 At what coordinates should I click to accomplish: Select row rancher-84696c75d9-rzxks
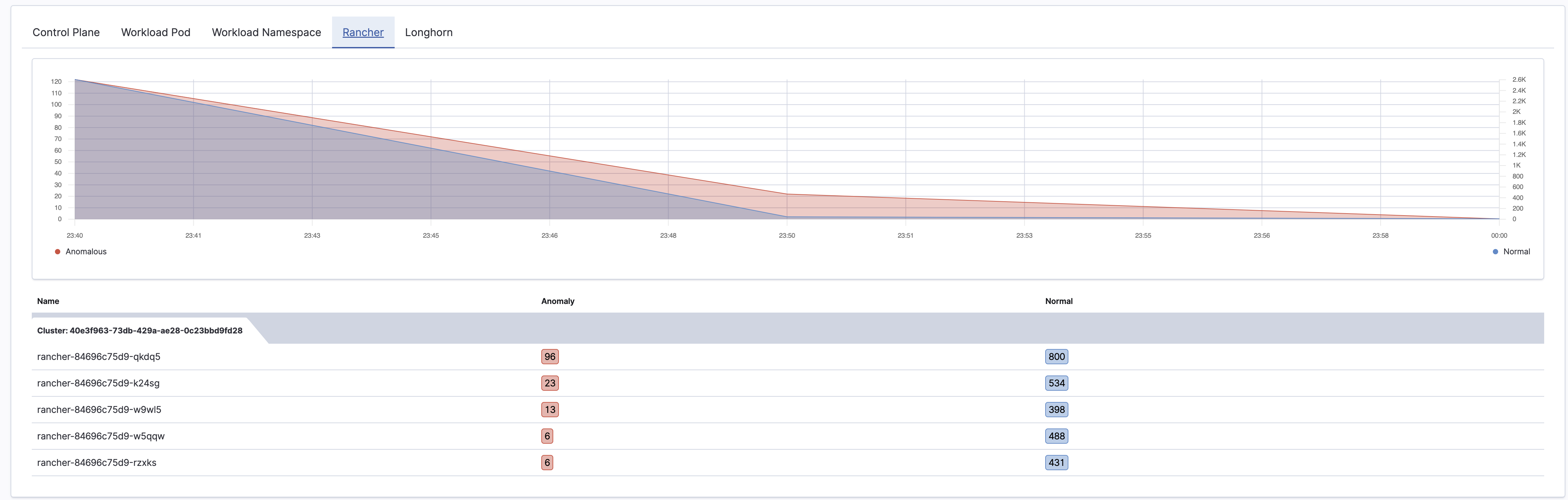pos(788,463)
